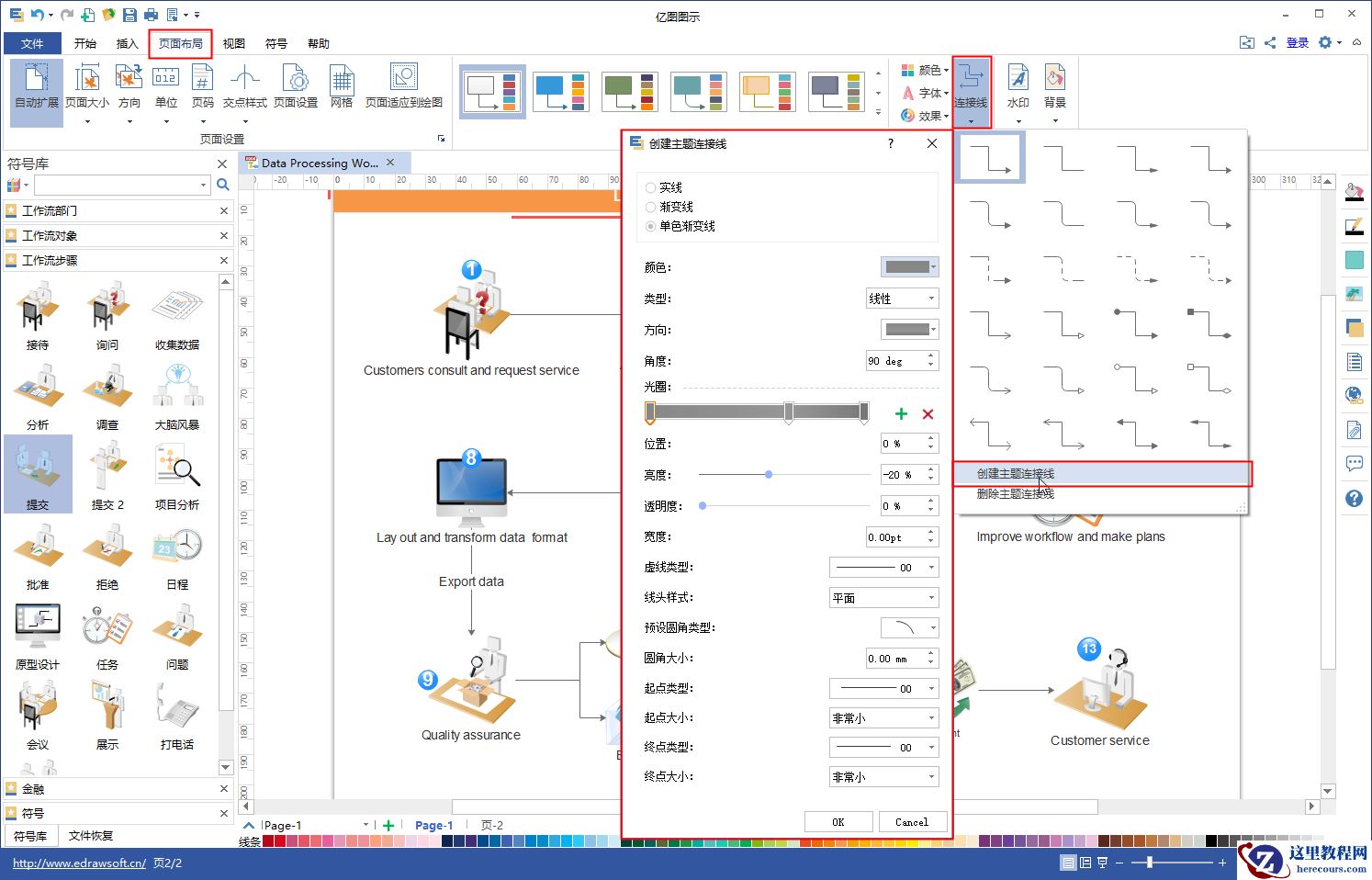Select the 实线 solid line radio option
The height and width of the screenshot is (880, 1372).
point(664,187)
